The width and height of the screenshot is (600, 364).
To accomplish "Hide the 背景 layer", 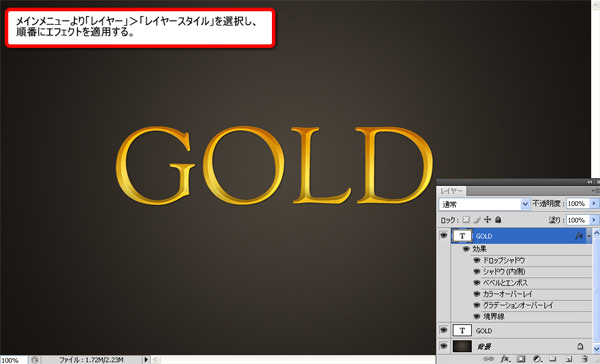I will [x=443, y=346].
